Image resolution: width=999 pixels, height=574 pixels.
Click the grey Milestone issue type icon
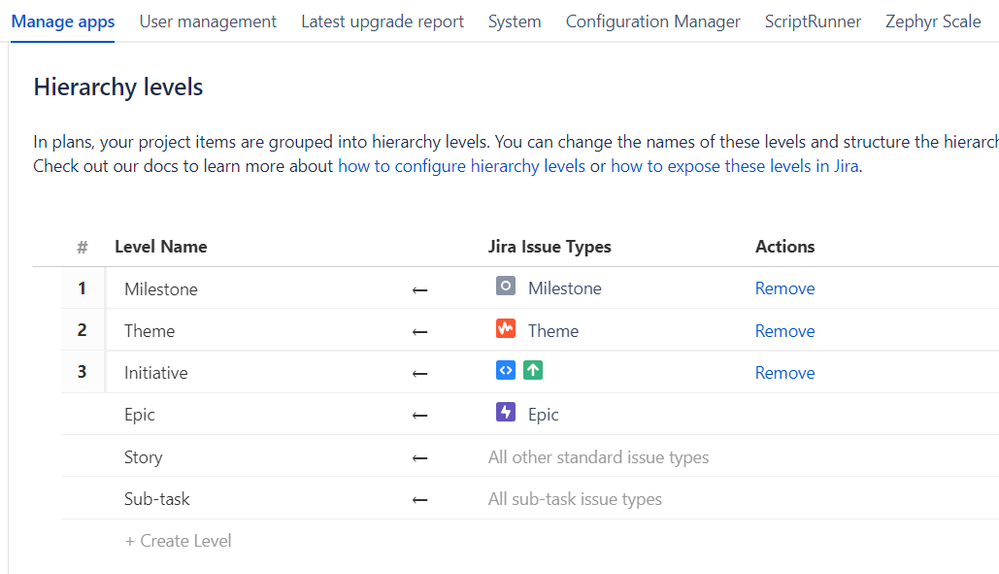[x=506, y=287]
